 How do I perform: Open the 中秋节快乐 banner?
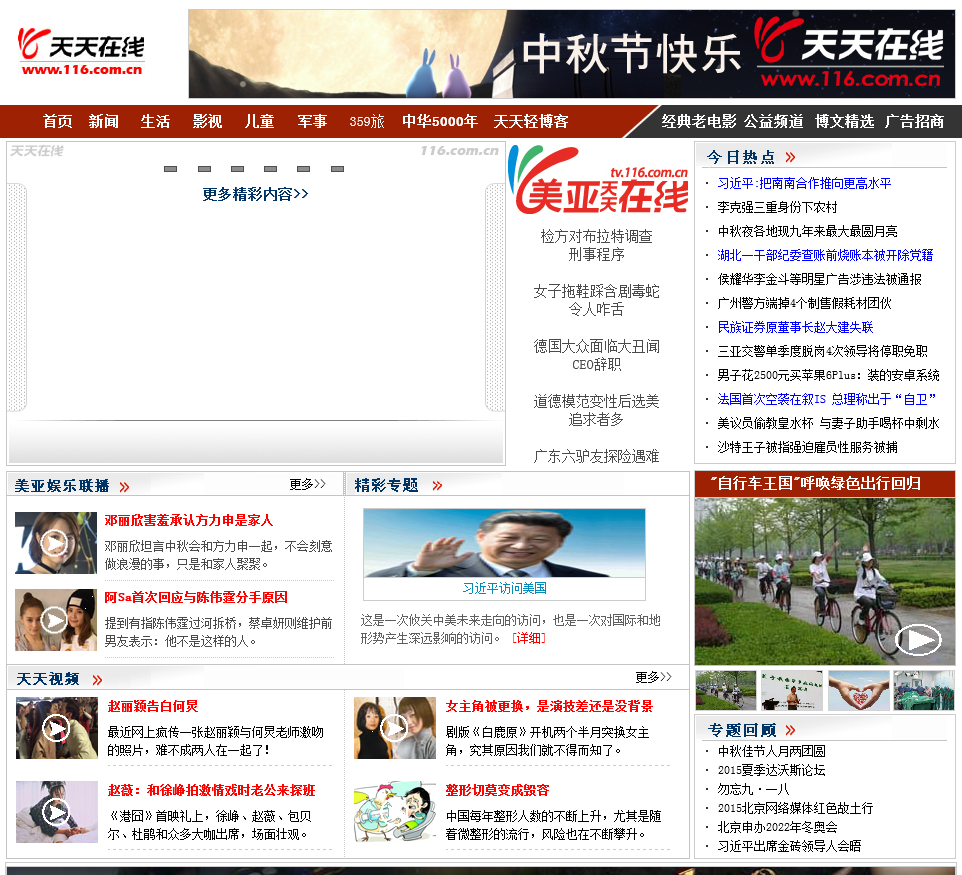(x=571, y=53)
